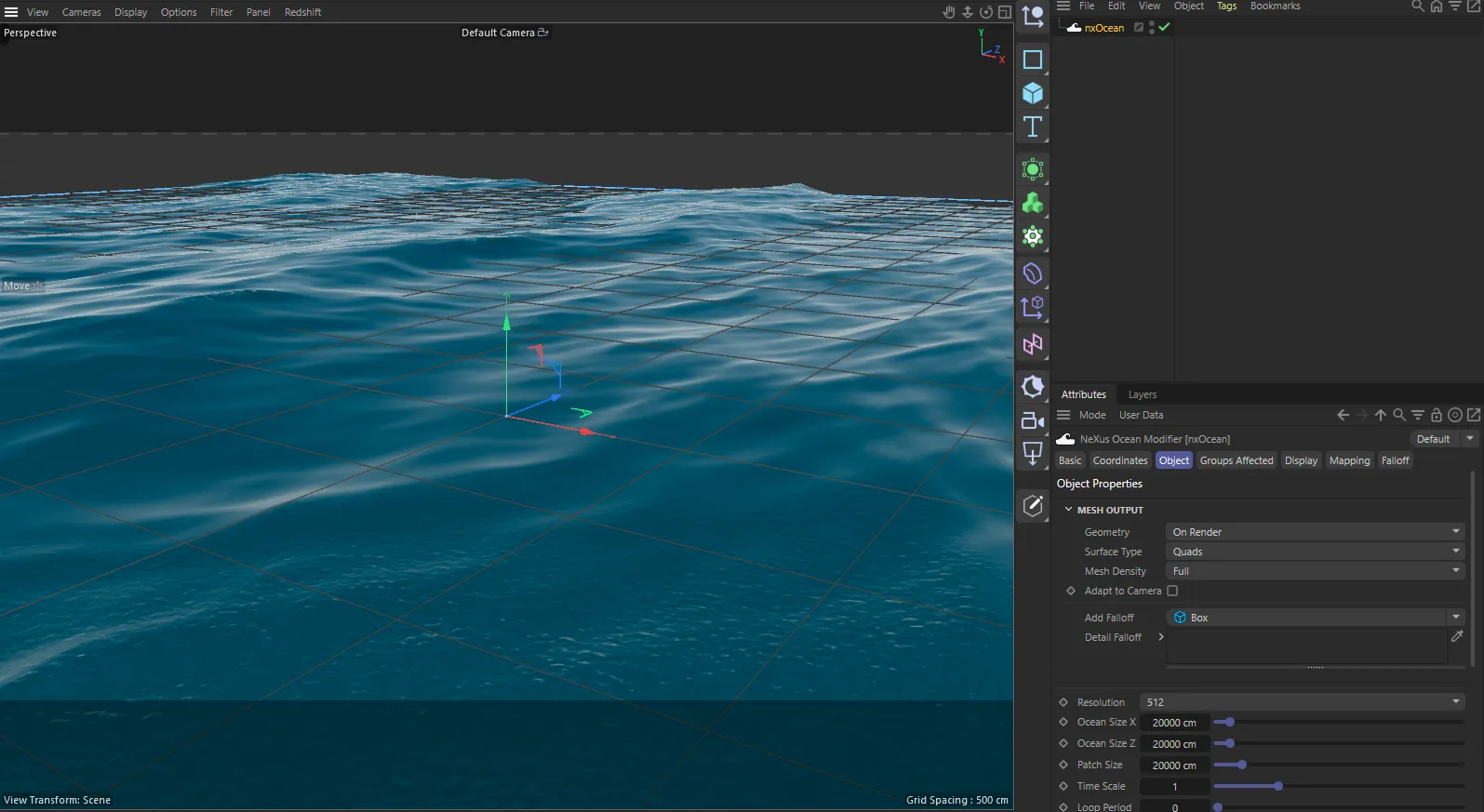Open the Resolution 512 dropdown
1484x812 pixels.
(x=1303, y=702)
